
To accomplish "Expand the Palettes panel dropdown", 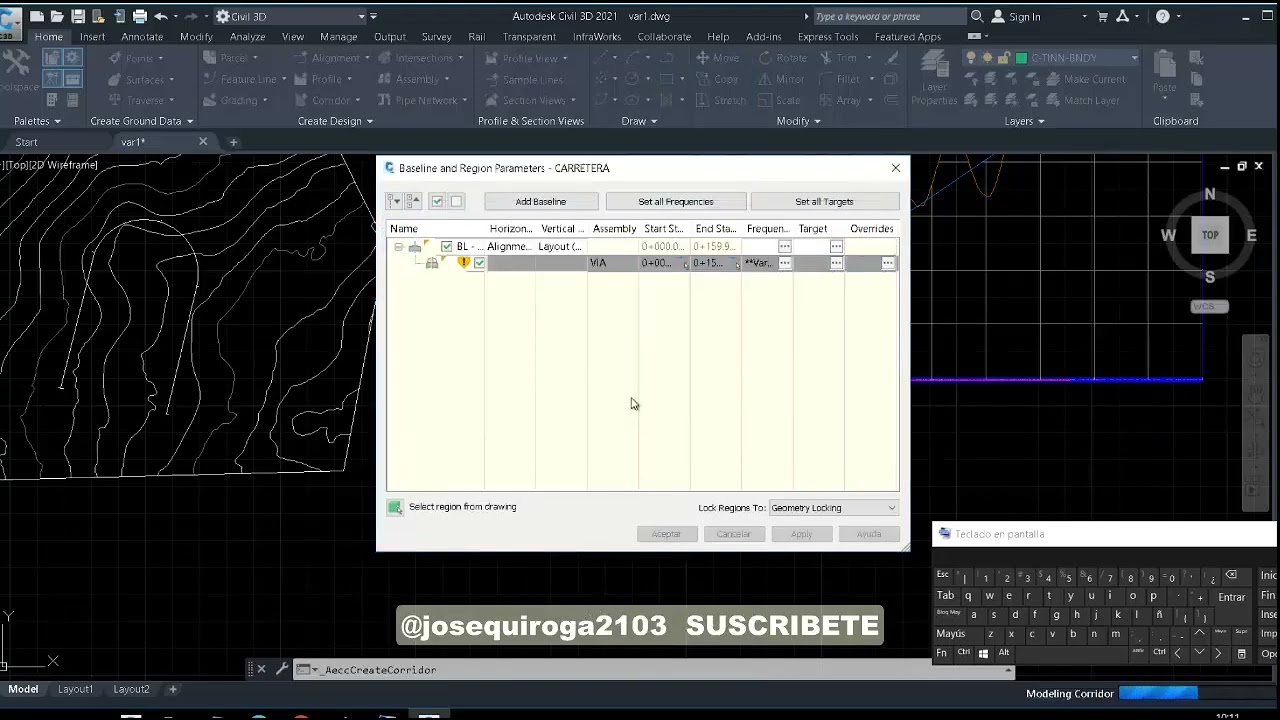I will (37, 121).
